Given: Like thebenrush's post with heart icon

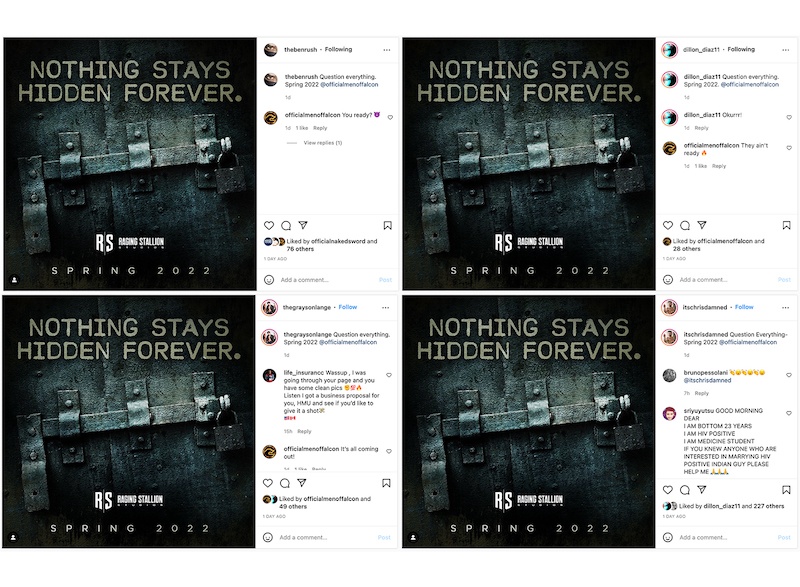Looking at the screenshot, I should (269, 225).
